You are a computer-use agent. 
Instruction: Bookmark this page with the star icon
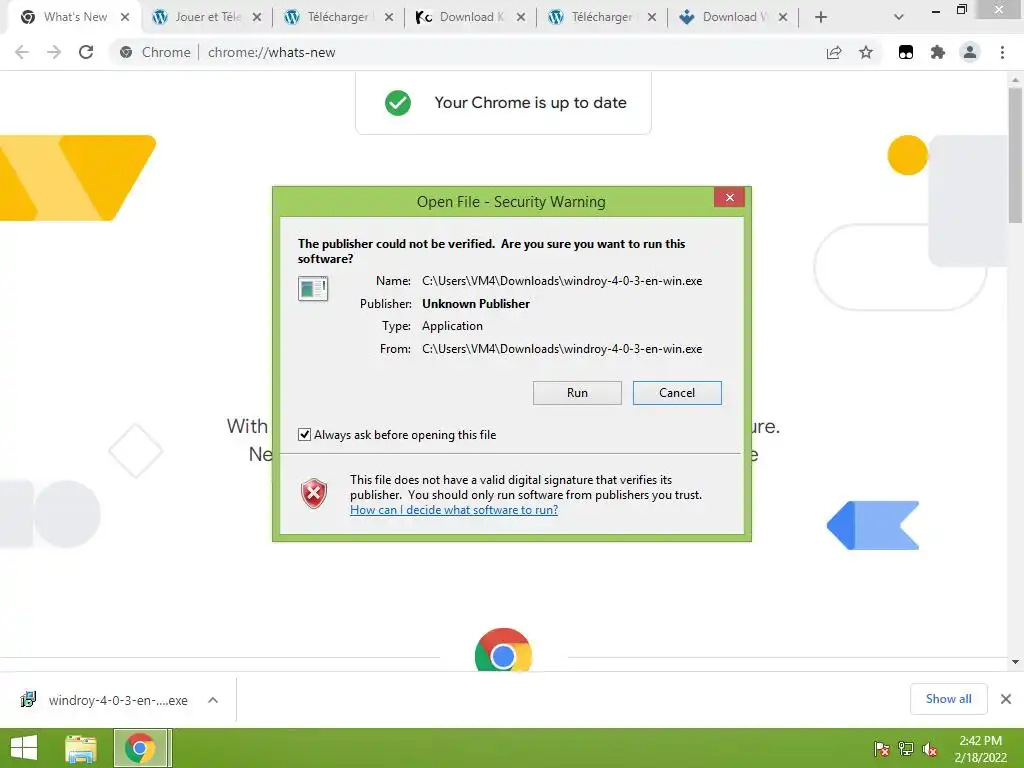click(x=866, y=52)
